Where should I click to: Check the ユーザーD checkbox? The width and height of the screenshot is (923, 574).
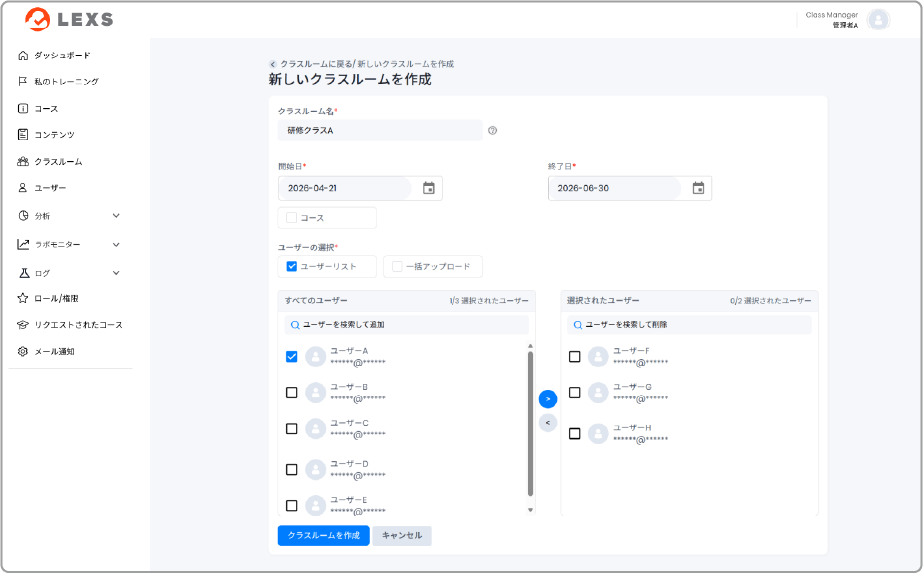pos(291,470)
